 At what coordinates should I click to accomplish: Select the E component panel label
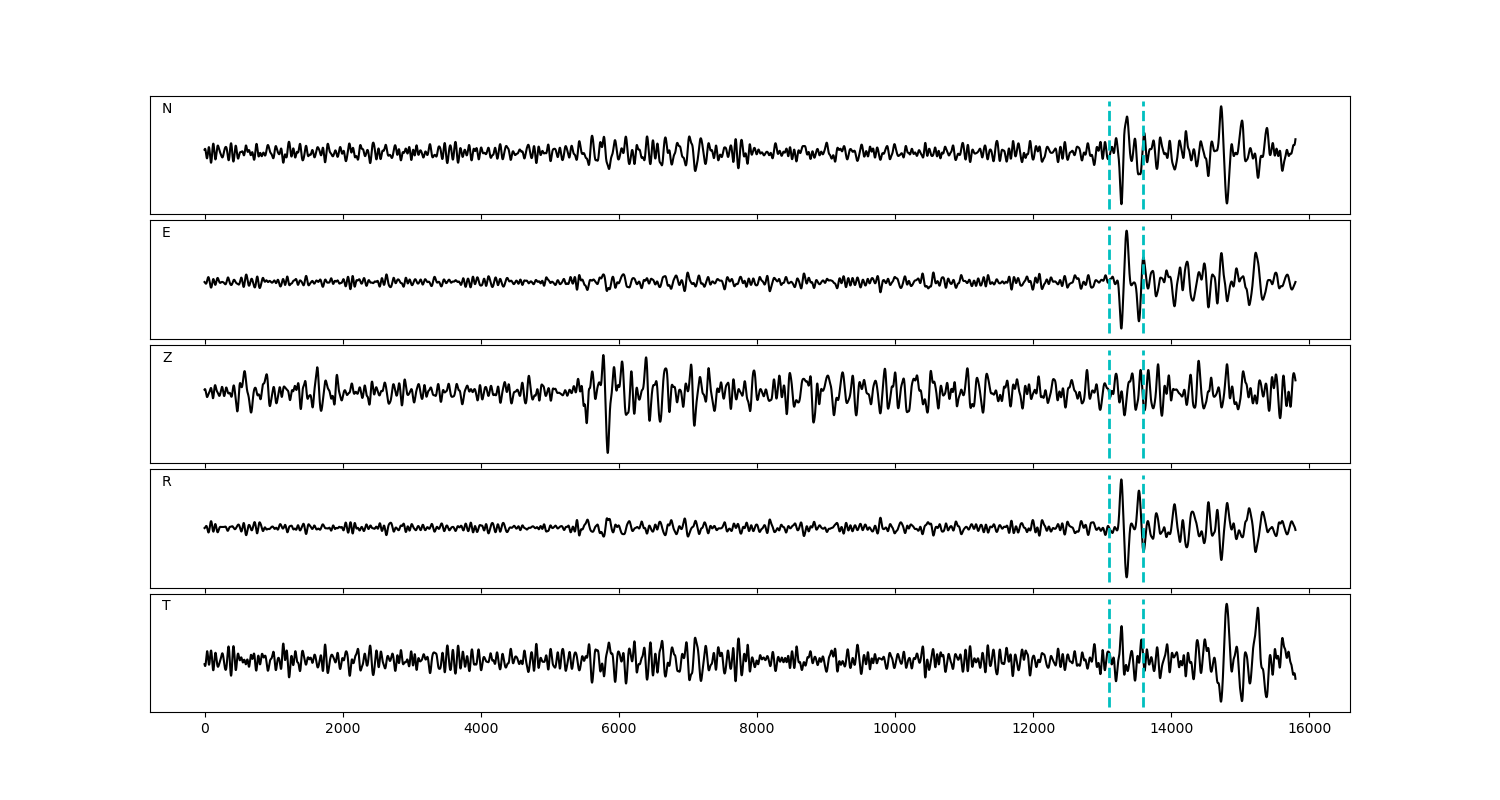(166, 233)
